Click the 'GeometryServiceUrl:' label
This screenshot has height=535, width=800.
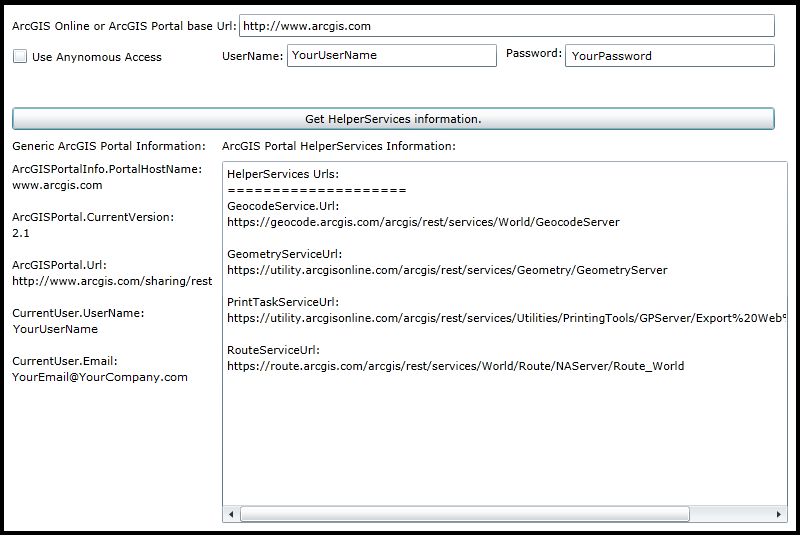pyautogui.click(x=285, y=253)
